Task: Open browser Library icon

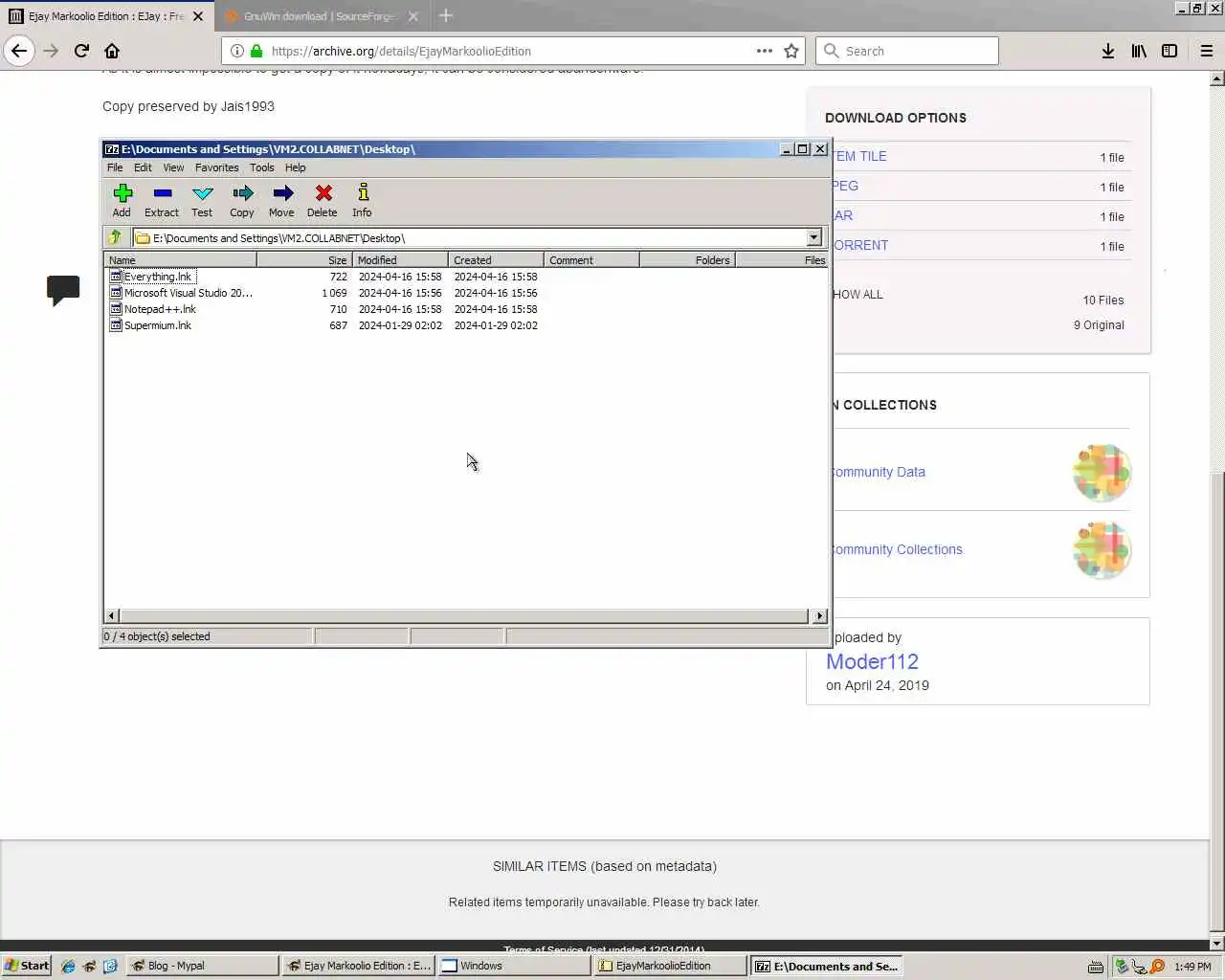Action: (x=1138, y=51)
